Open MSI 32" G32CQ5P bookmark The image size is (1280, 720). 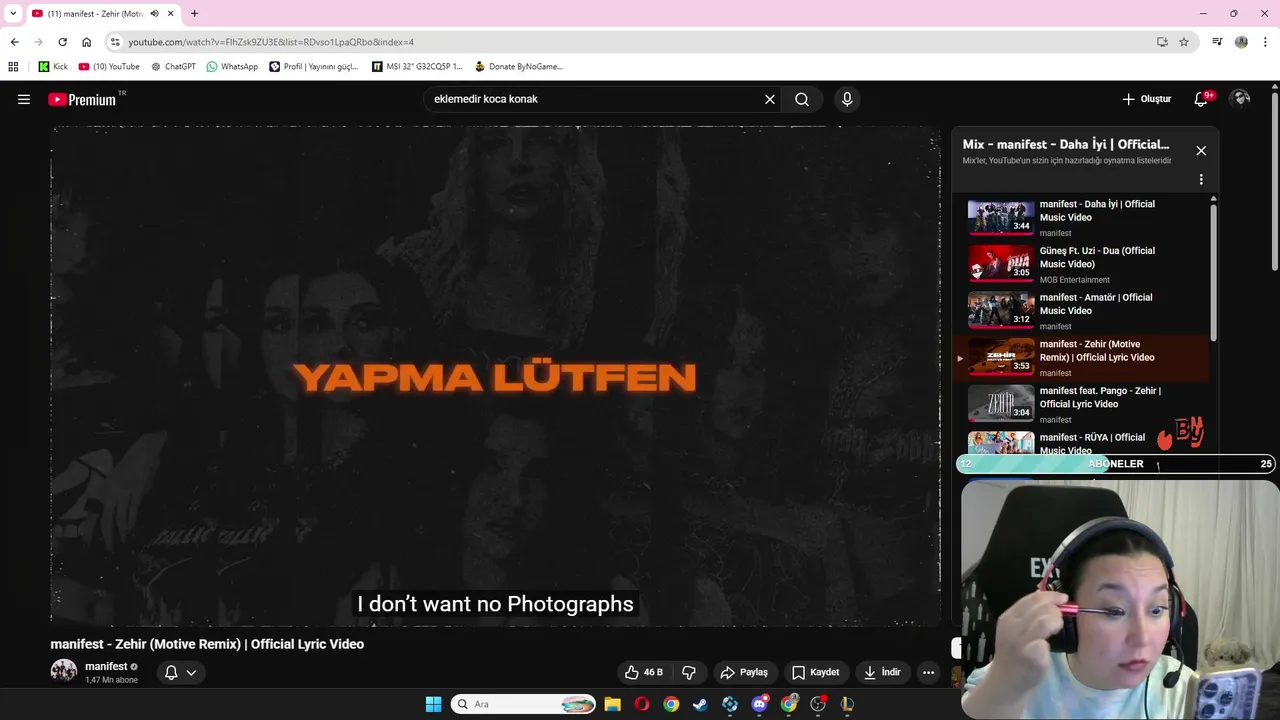click(417, 67)
